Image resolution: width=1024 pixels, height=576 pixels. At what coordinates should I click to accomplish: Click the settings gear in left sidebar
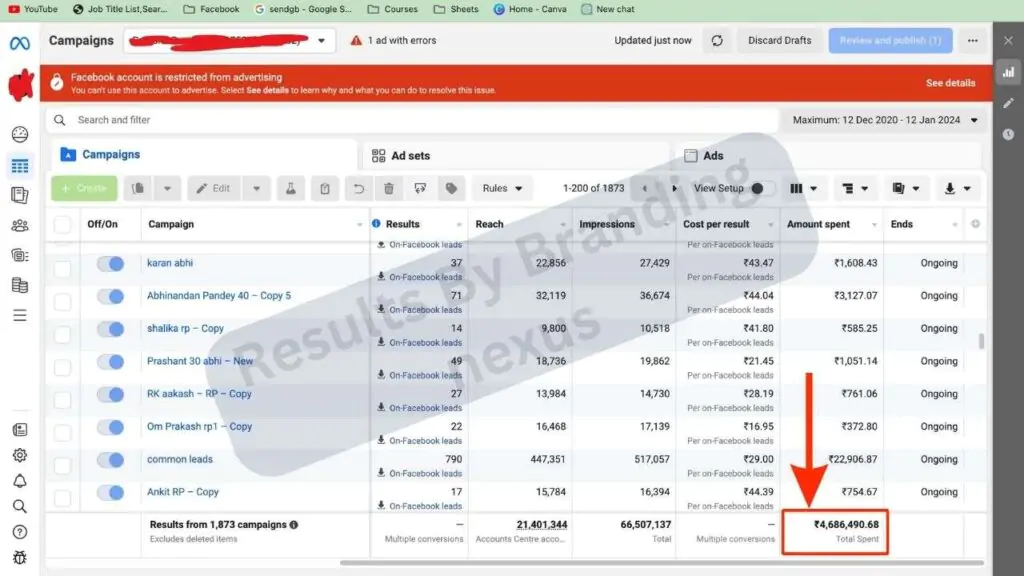(x=19, y=455)
